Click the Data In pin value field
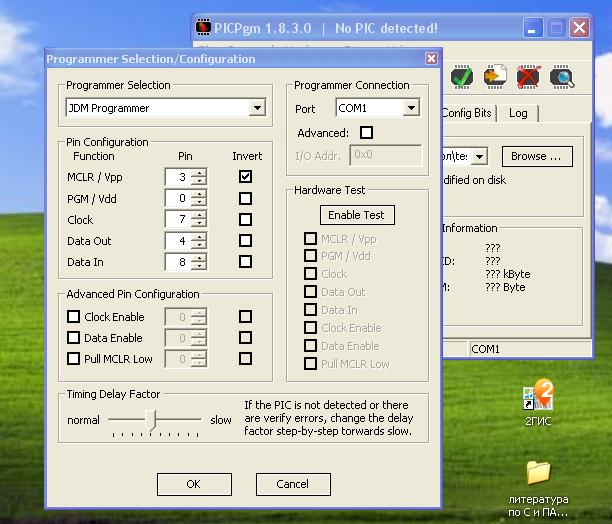This screenshot has height=524, width=612. 179,261
